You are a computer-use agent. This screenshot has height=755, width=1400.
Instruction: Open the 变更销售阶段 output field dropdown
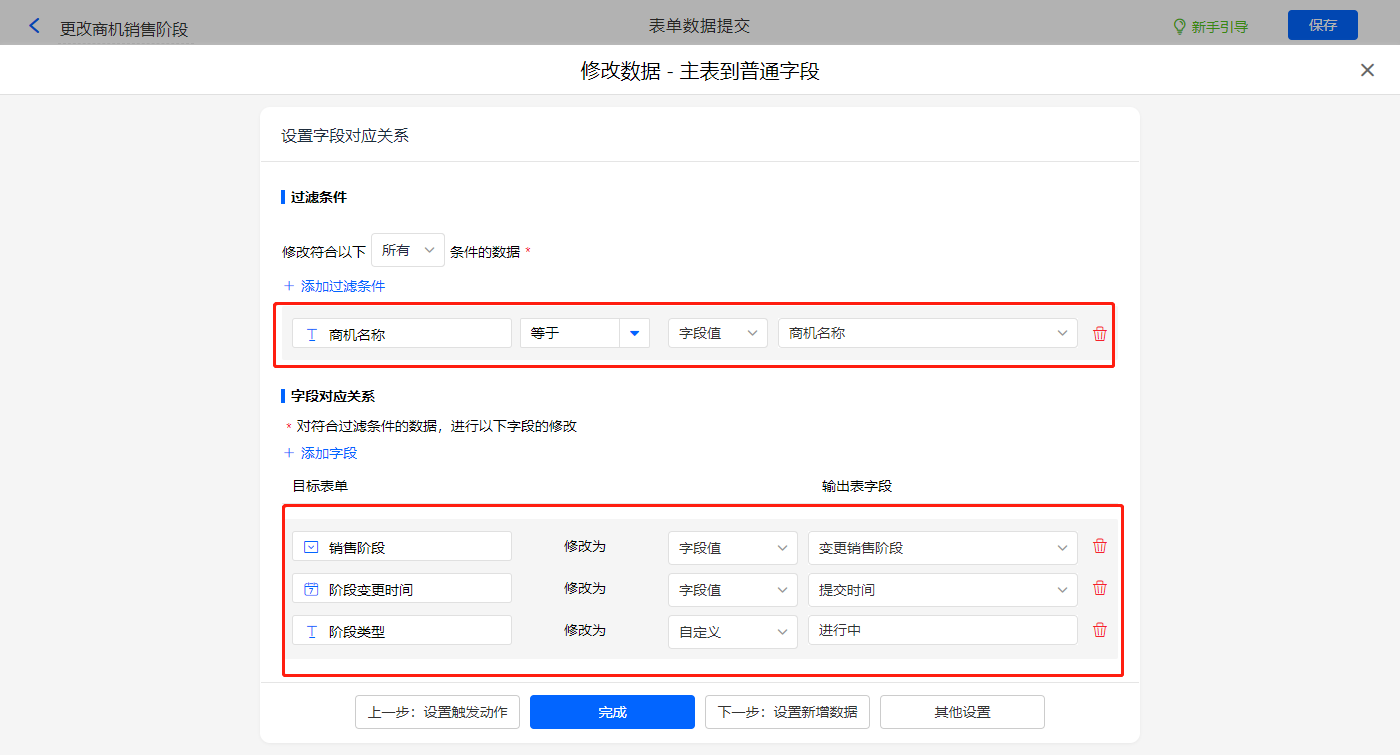coord(942,548)
